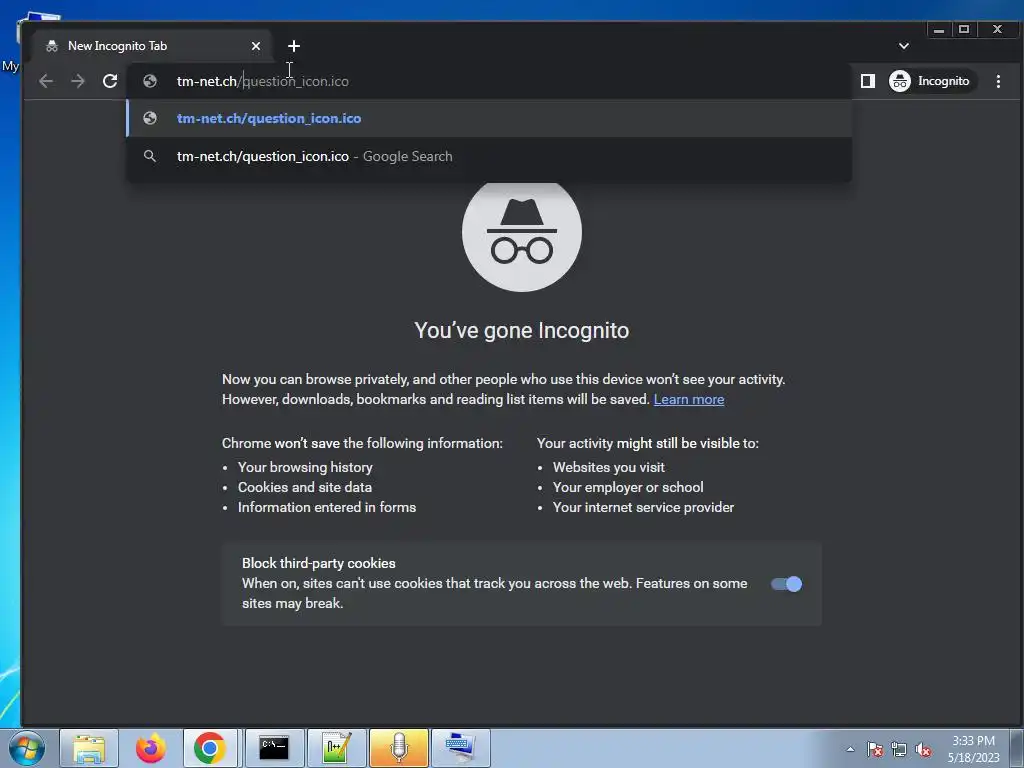
Task: Select the New Incognito Tab tab
Action: [x=152, y=46]
